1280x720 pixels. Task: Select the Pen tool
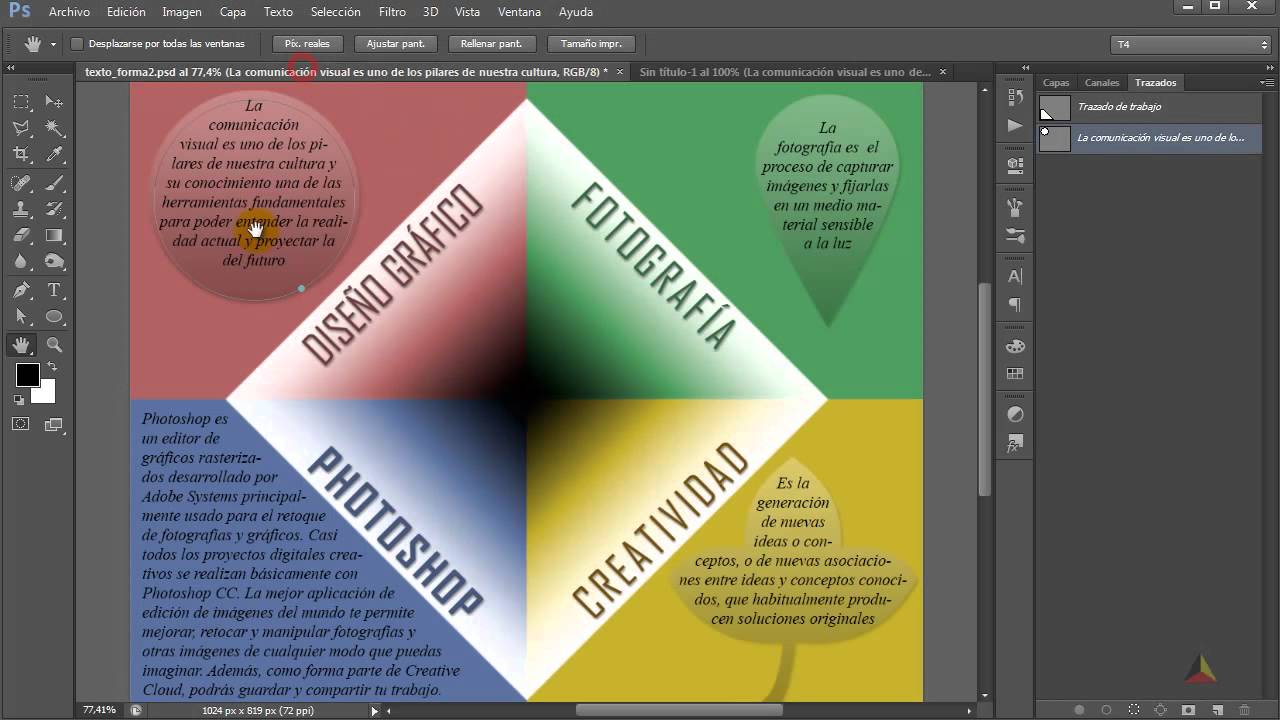click(x=21, y=290)
